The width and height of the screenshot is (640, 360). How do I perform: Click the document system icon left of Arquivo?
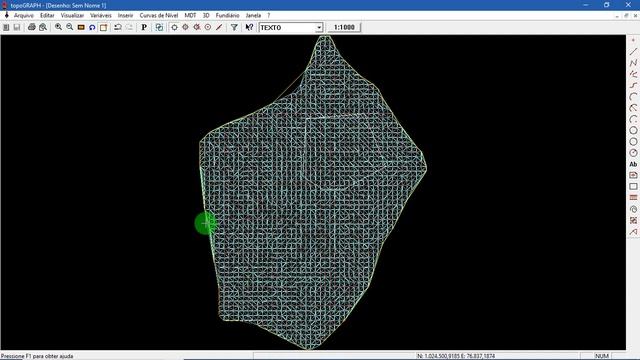click(7, 15)
